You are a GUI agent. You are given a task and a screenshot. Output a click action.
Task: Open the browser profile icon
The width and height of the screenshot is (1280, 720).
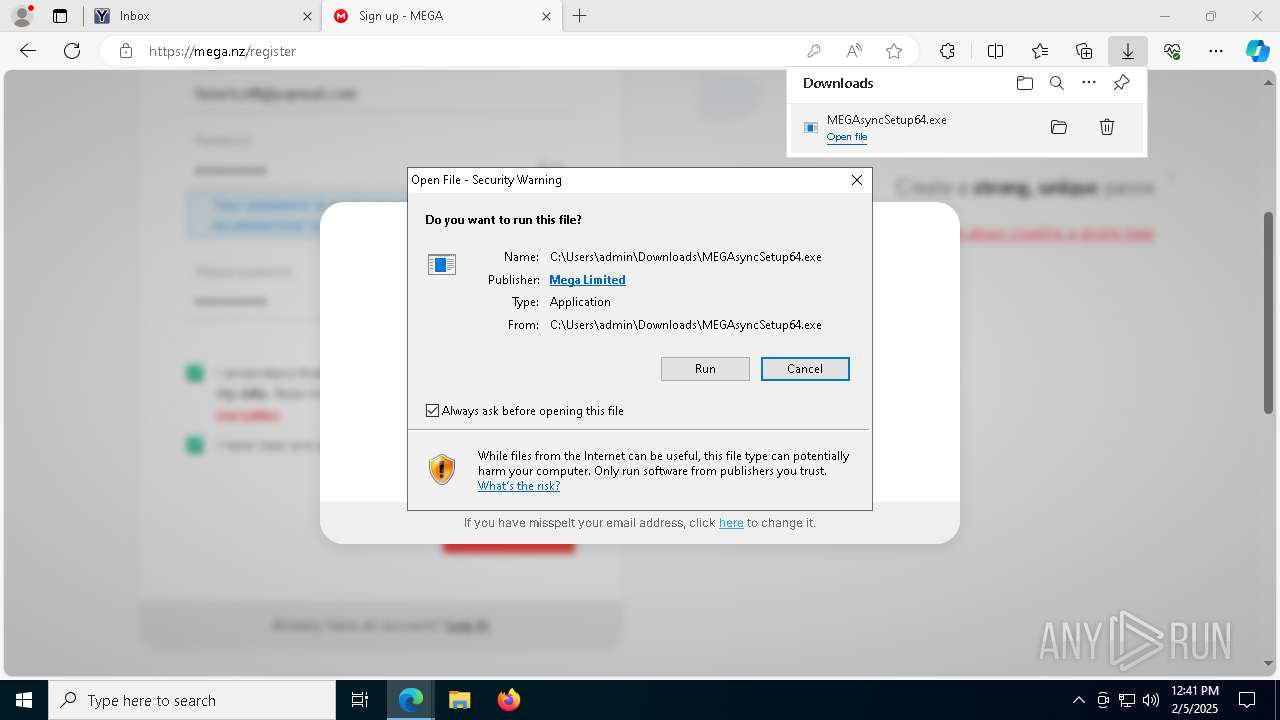click(21, 16)
